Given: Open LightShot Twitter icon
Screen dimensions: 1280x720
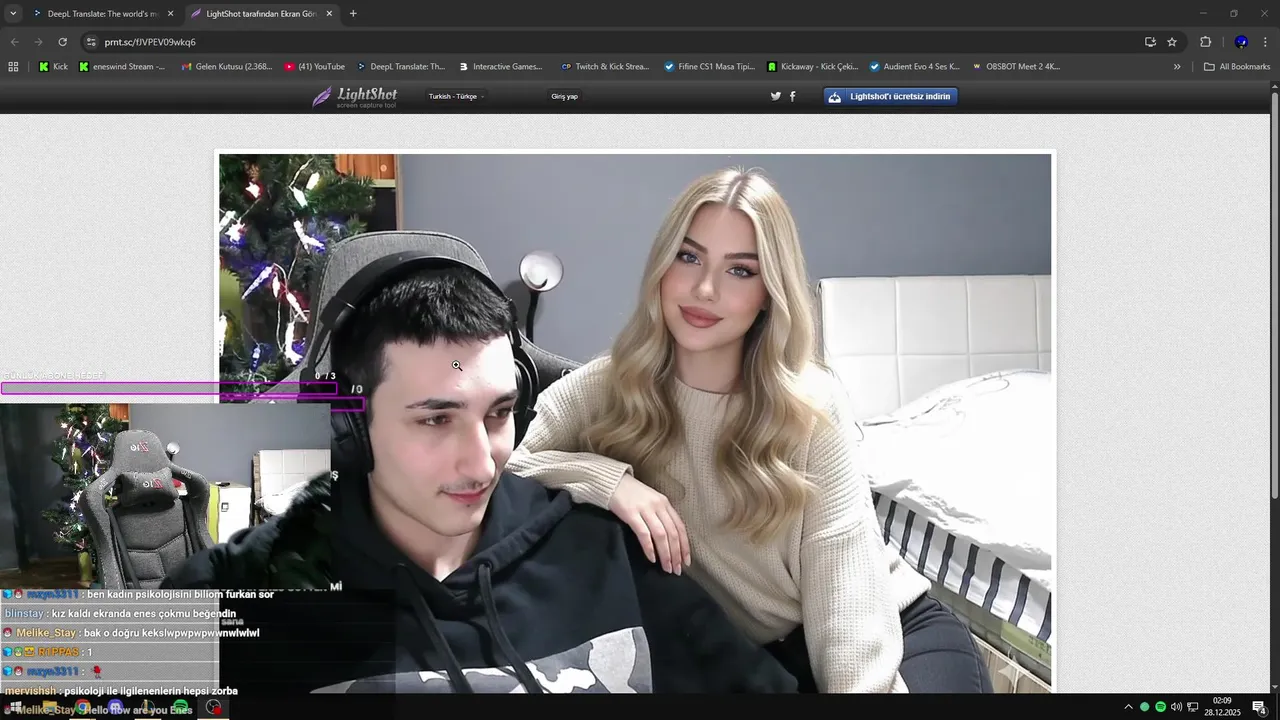Looking at the screenshot, I should tap(775, 97).
